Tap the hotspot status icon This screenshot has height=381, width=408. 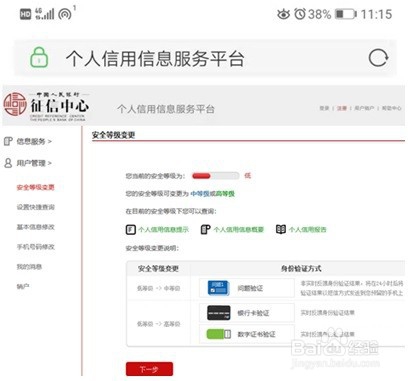coord(65,14)
